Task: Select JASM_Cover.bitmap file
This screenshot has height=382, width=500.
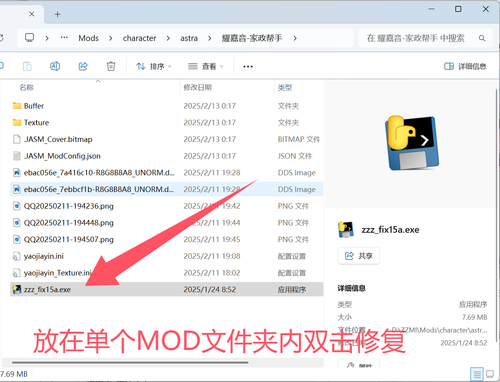Action: (167, 139)
